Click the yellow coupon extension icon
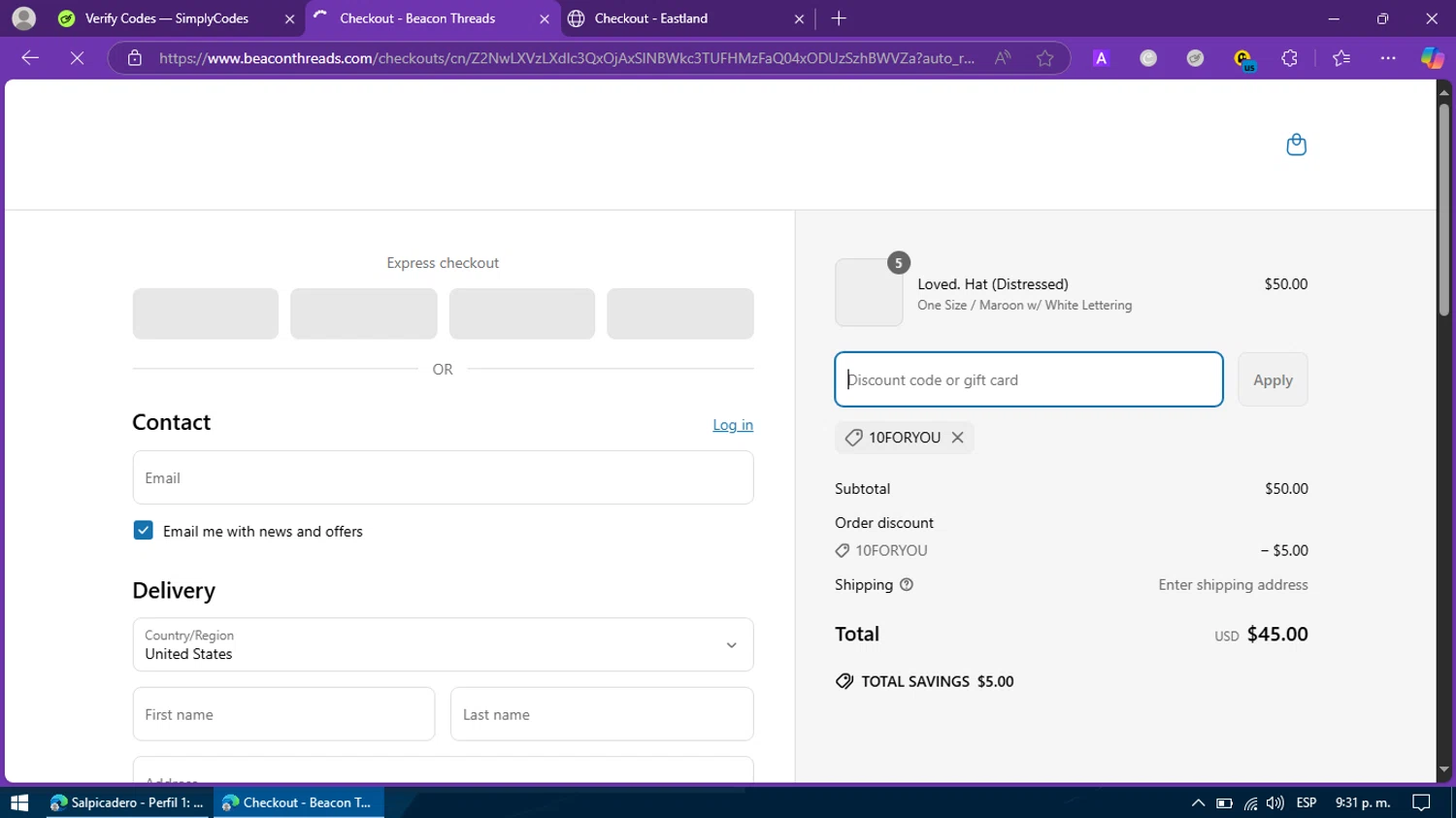 (x=1242, y=59)
